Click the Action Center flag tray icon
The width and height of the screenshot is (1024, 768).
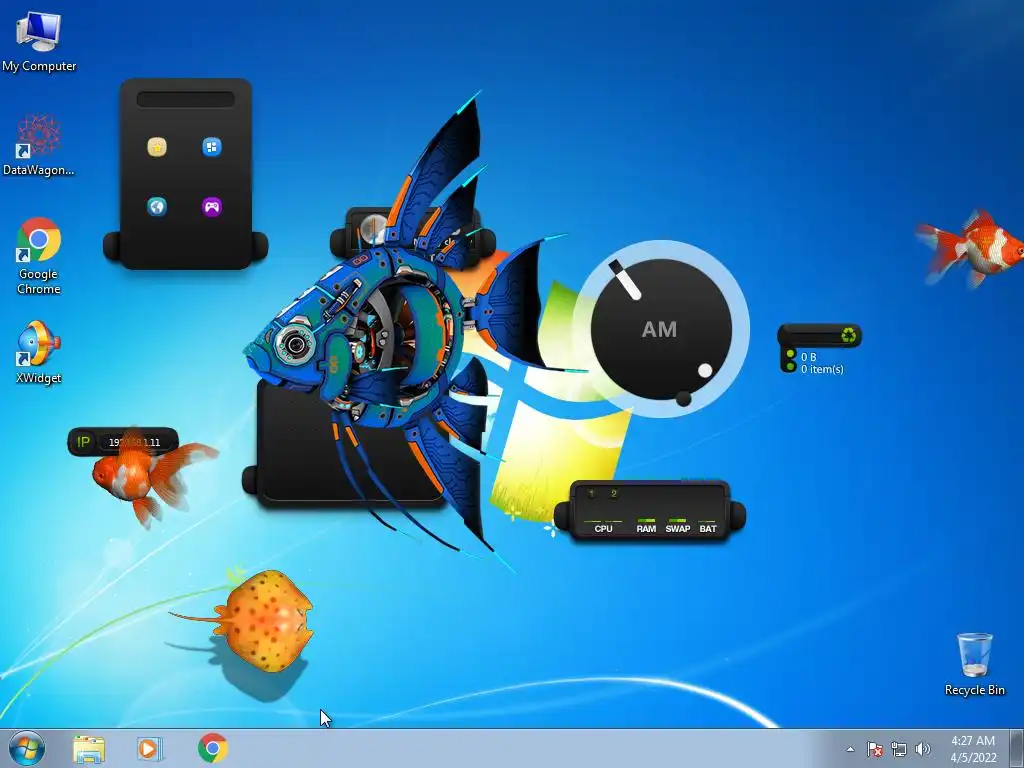(874, 749)
